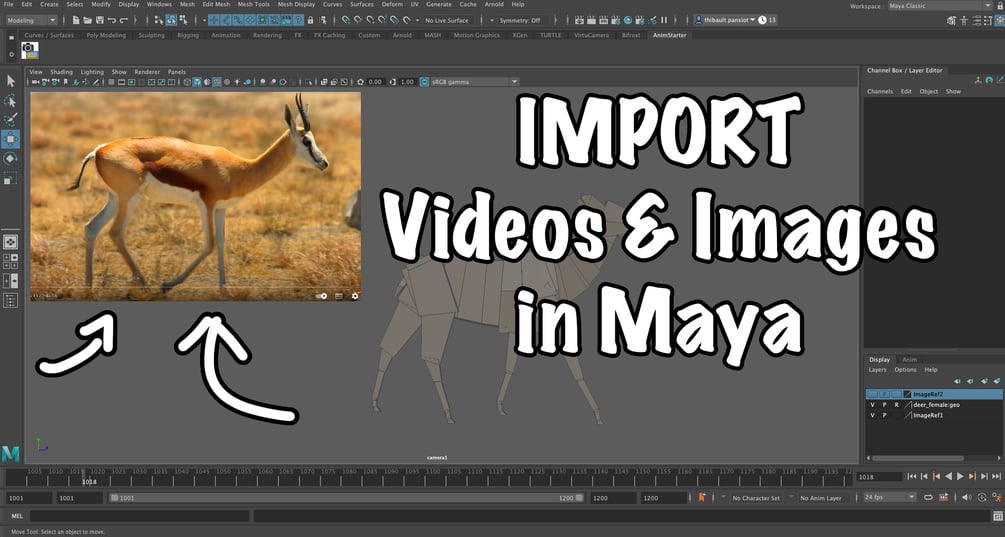
Task: Click the Select Camera viewport icon
Action: coord(35,82)
